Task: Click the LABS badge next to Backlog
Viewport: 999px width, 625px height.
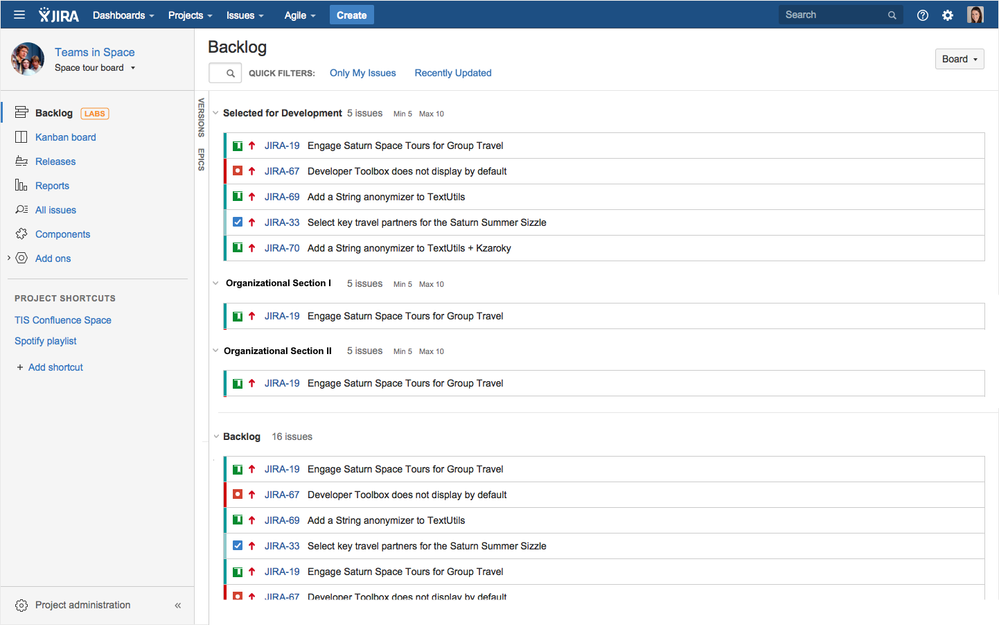Action: [95, 113]
